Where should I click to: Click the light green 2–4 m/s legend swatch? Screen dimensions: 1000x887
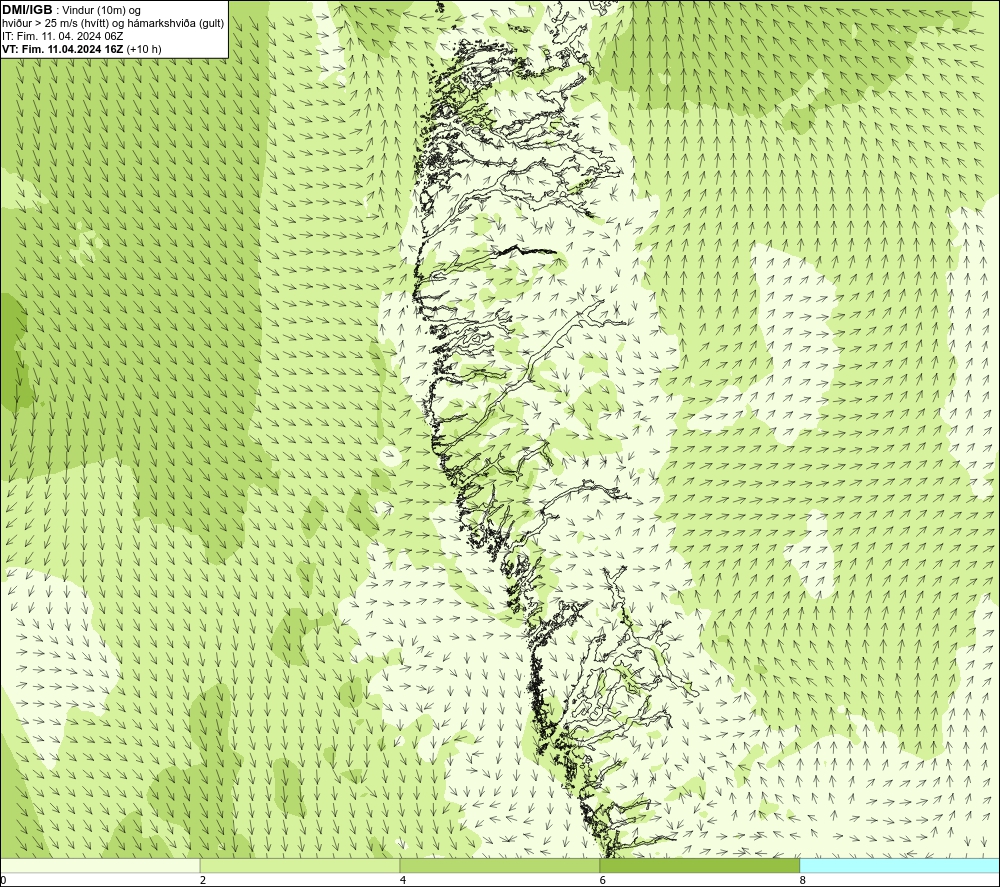[300, 865]
